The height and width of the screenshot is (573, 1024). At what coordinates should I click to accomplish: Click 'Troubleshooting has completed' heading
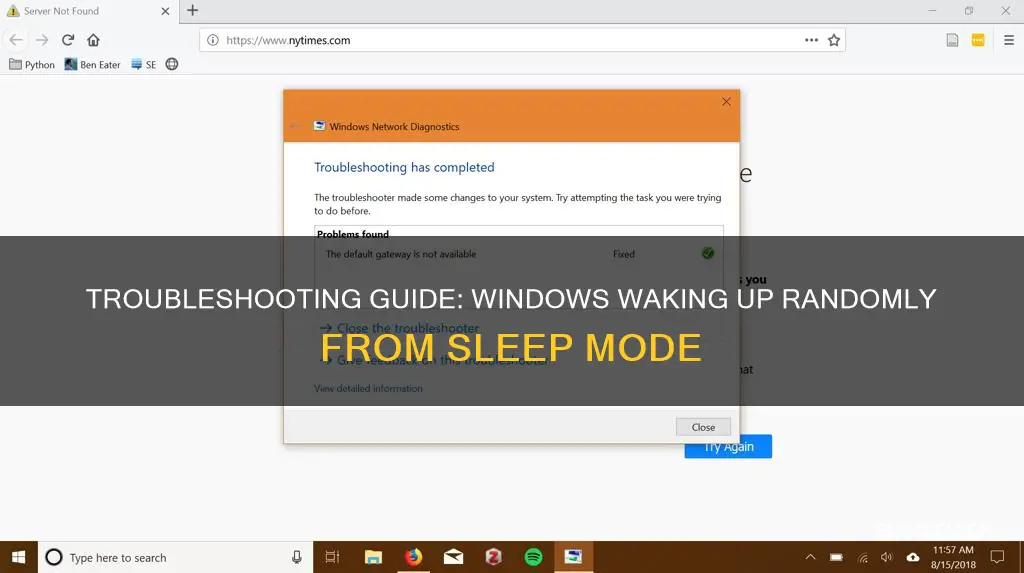[404, 167]
